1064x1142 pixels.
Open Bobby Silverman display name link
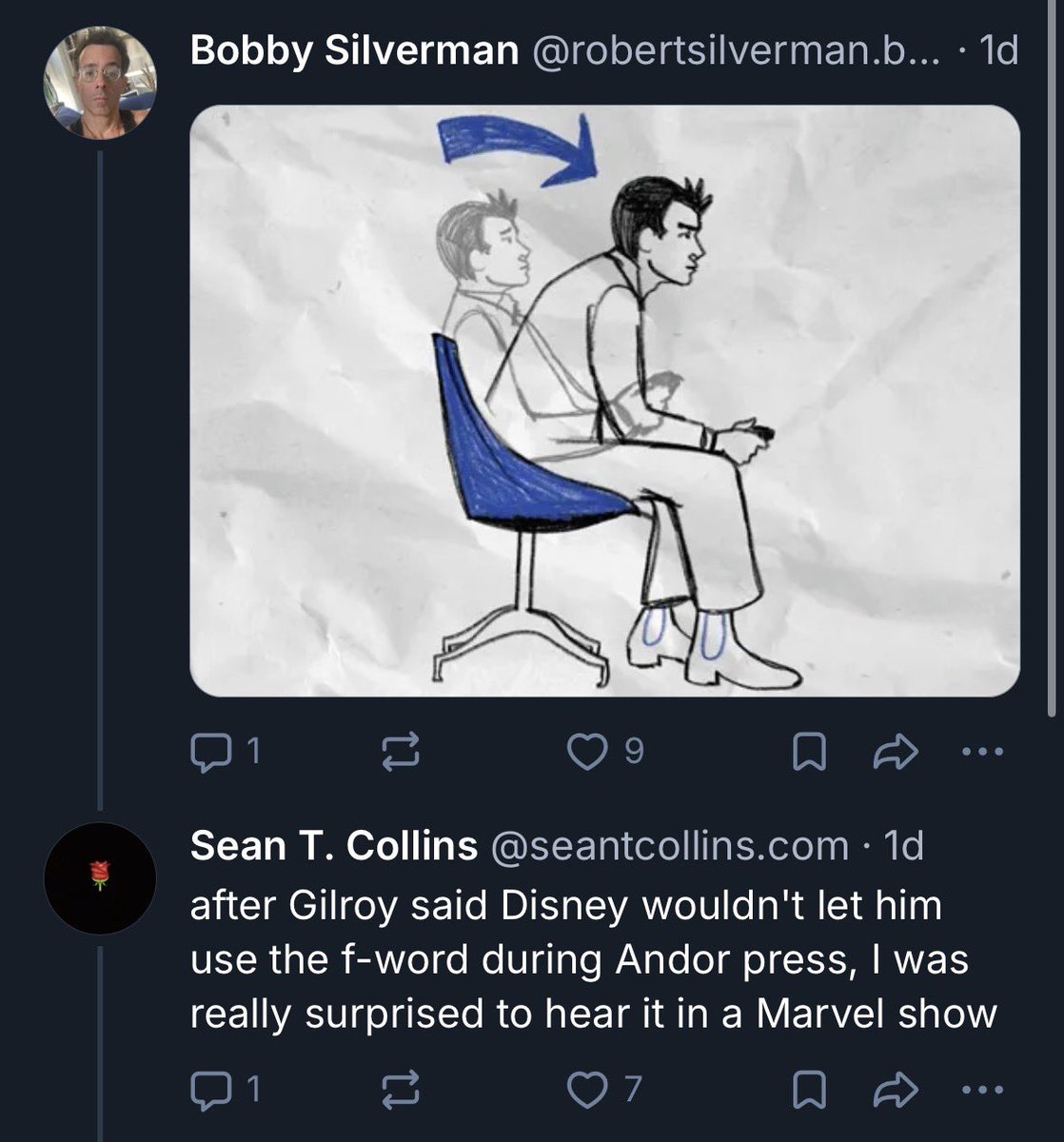[354, 50]
